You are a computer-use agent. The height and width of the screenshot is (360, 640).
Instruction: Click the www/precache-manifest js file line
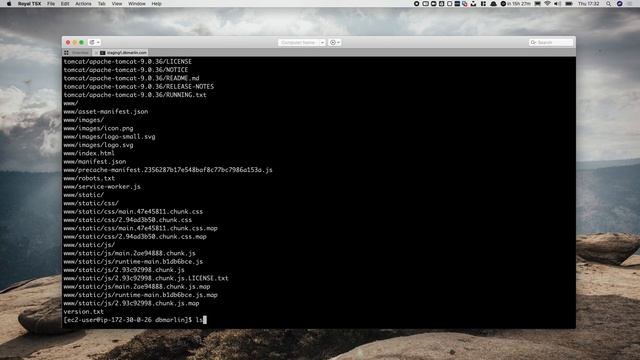coord(168,170)
